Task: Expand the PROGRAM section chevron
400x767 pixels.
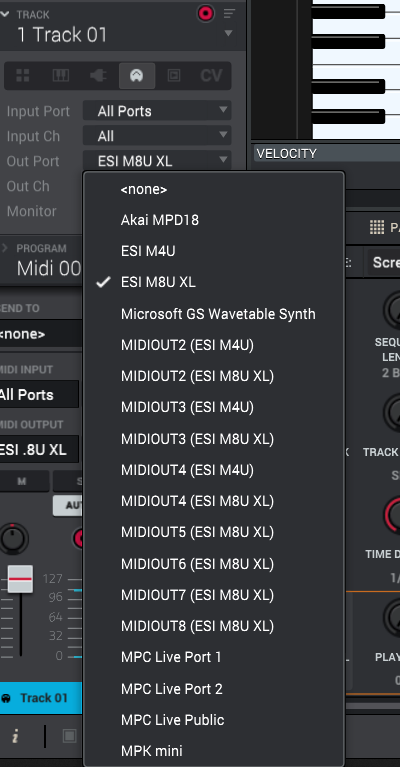Action: 5,248
